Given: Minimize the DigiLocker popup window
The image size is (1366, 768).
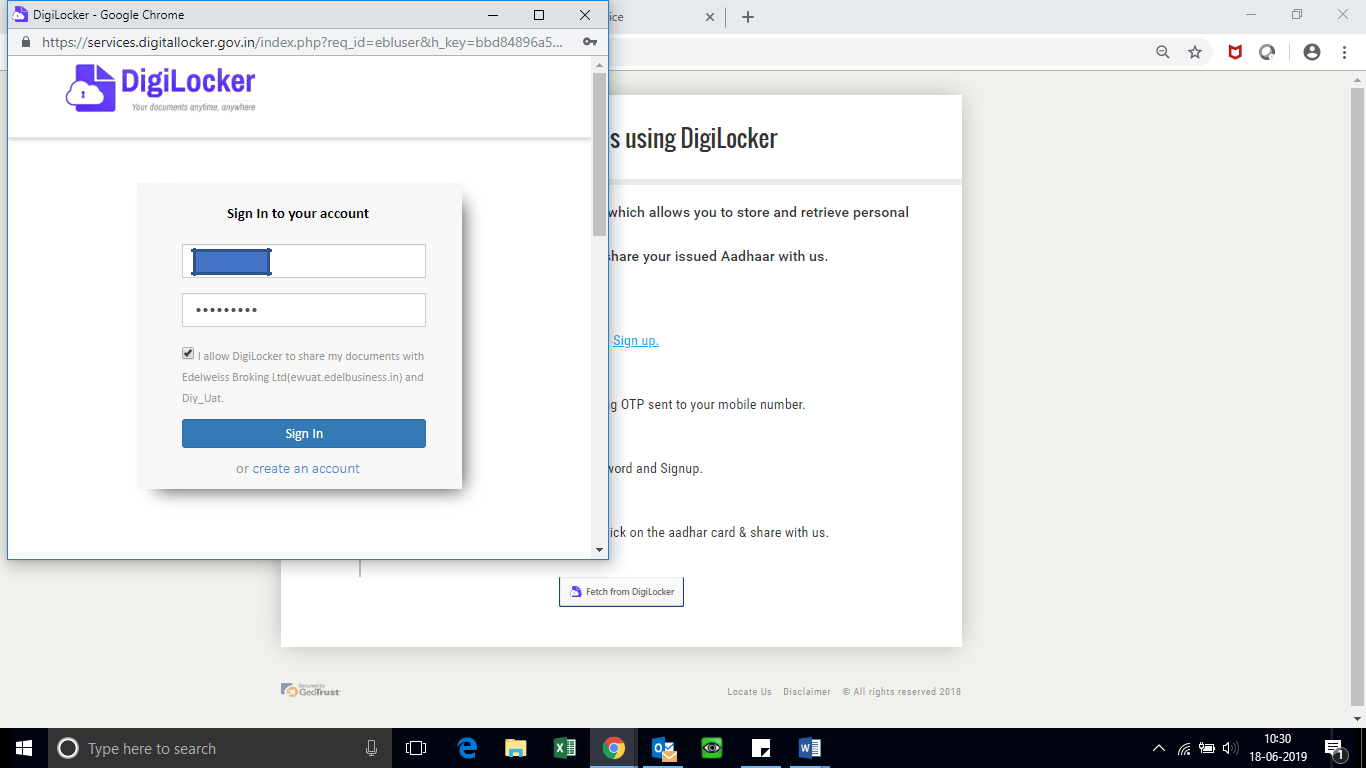Looking at the screenshot, I should click(492, 15).
